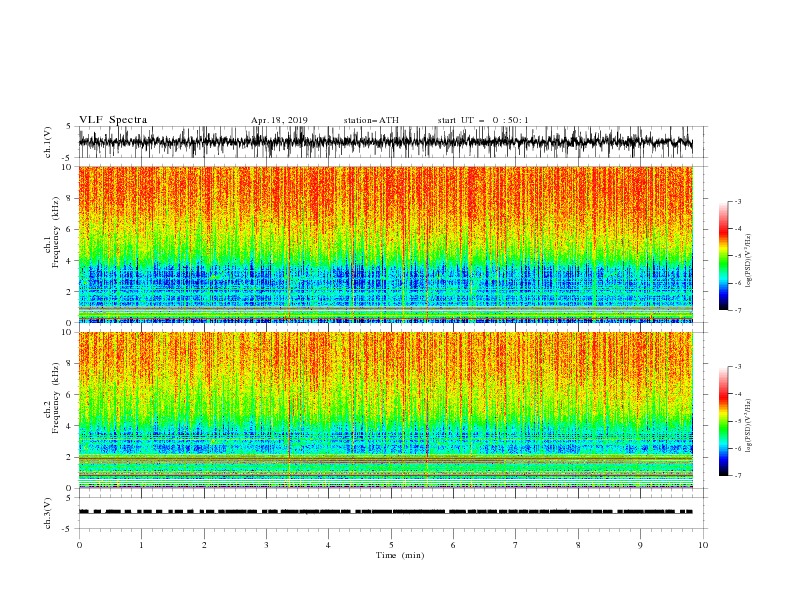Click inside the ch.1 spectrogram panel
Image resolution: width=792 pixels, height=612 pixels.
click(385, 244)
